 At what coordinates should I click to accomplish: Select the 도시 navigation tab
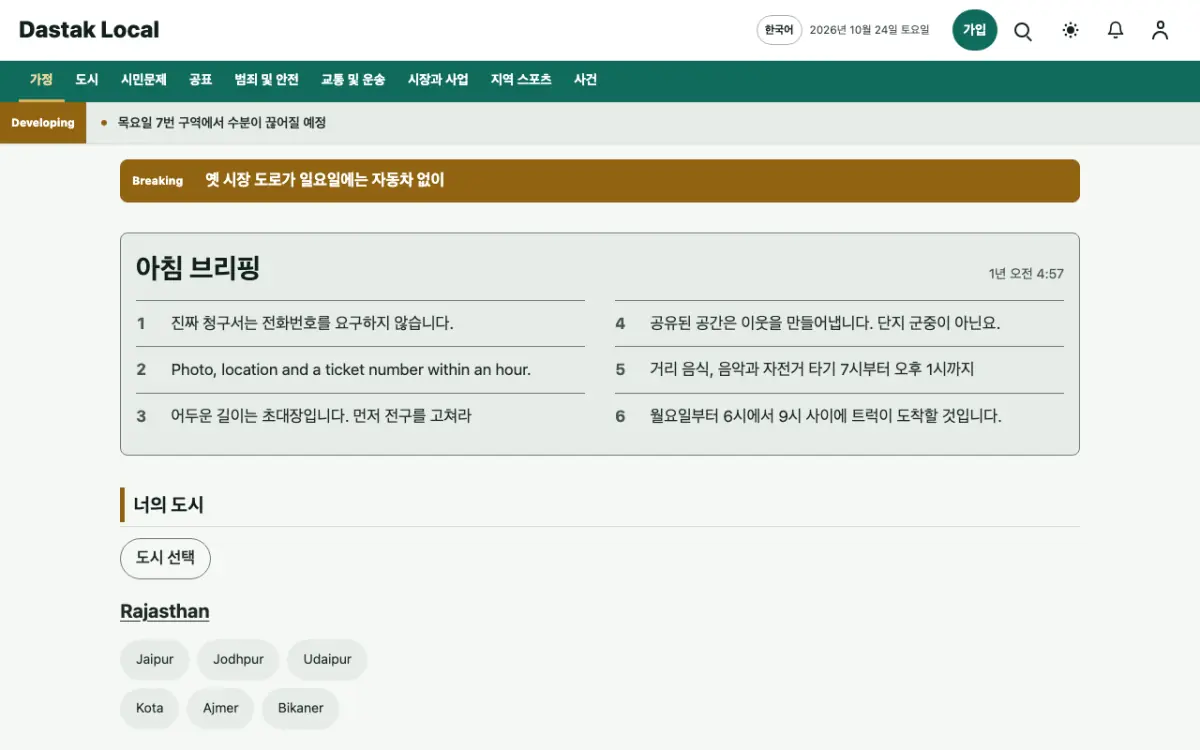click(x=87, y=80)
